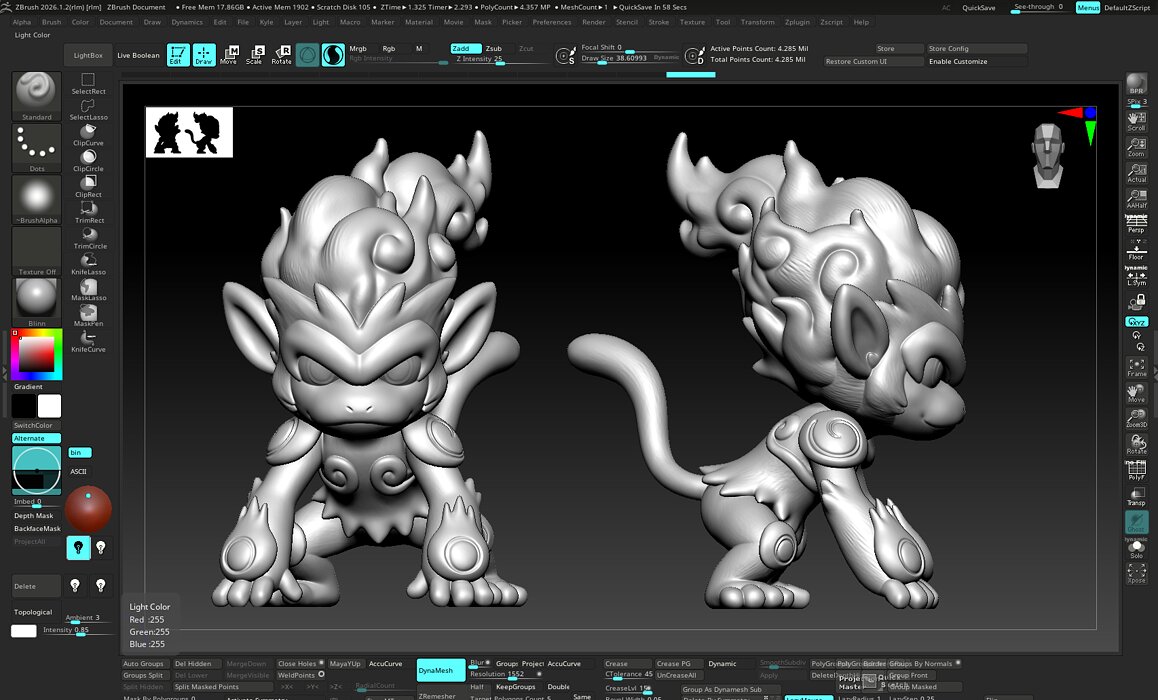
Task: Click the DynaMesh button
Action: 441,670
